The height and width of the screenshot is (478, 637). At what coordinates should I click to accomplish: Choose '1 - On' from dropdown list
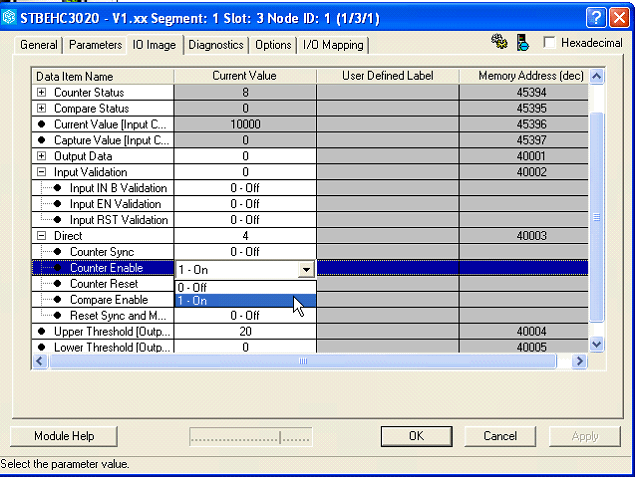[245, 301]
